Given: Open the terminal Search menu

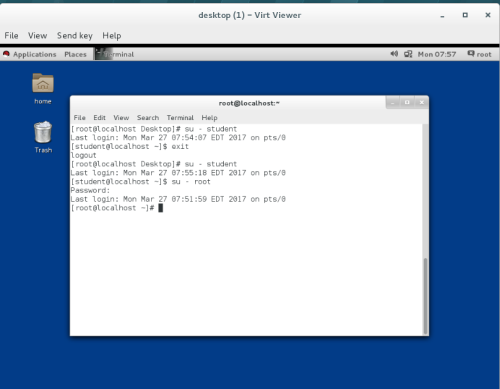Looking at the screenshot, I should (x=148, y=118).
